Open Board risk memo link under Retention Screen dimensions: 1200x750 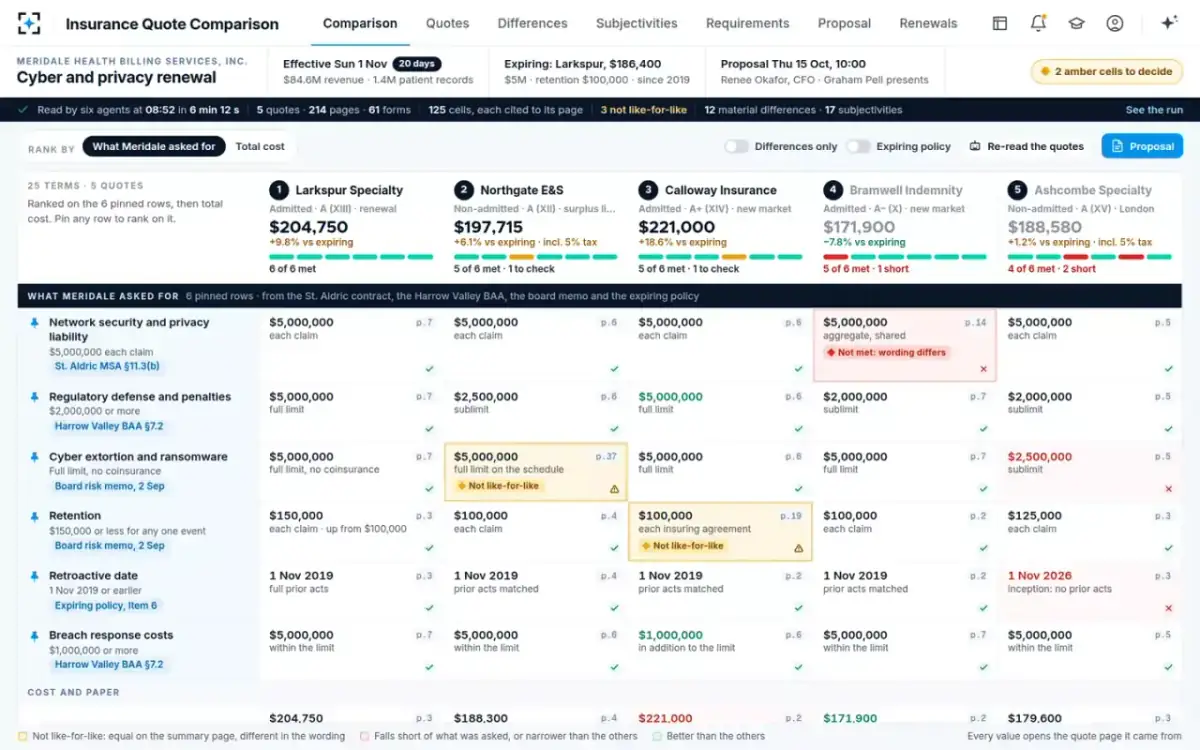click(x=110, y=545)
